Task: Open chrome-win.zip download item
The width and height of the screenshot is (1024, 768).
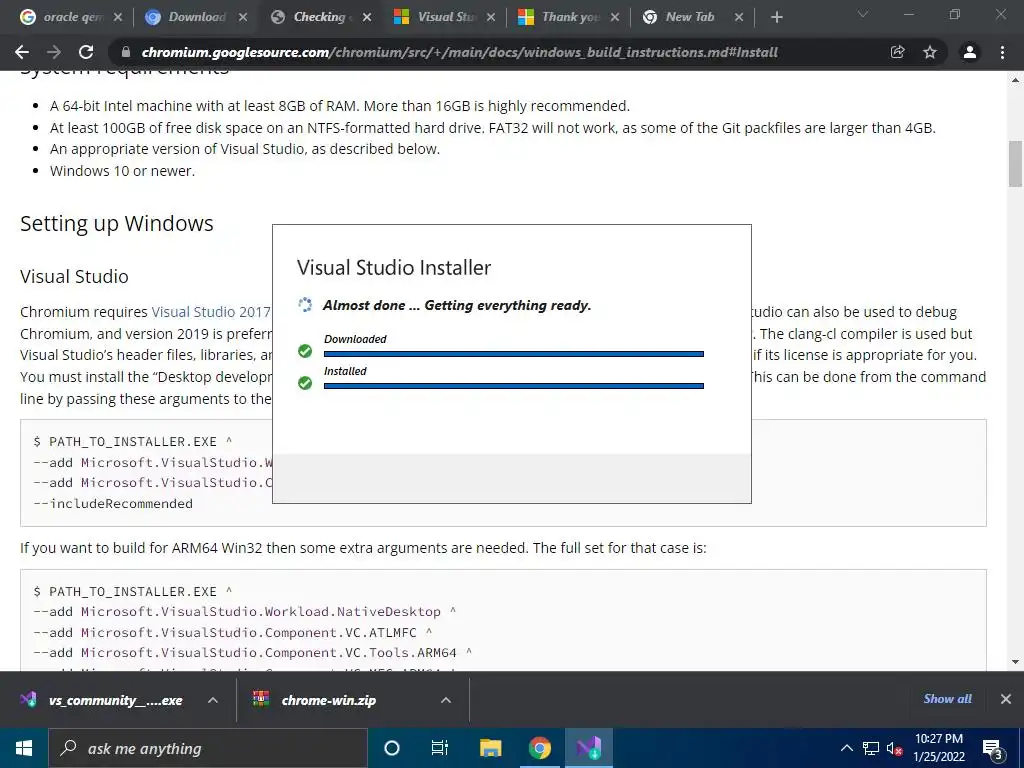Action: (x=327, y=700)
